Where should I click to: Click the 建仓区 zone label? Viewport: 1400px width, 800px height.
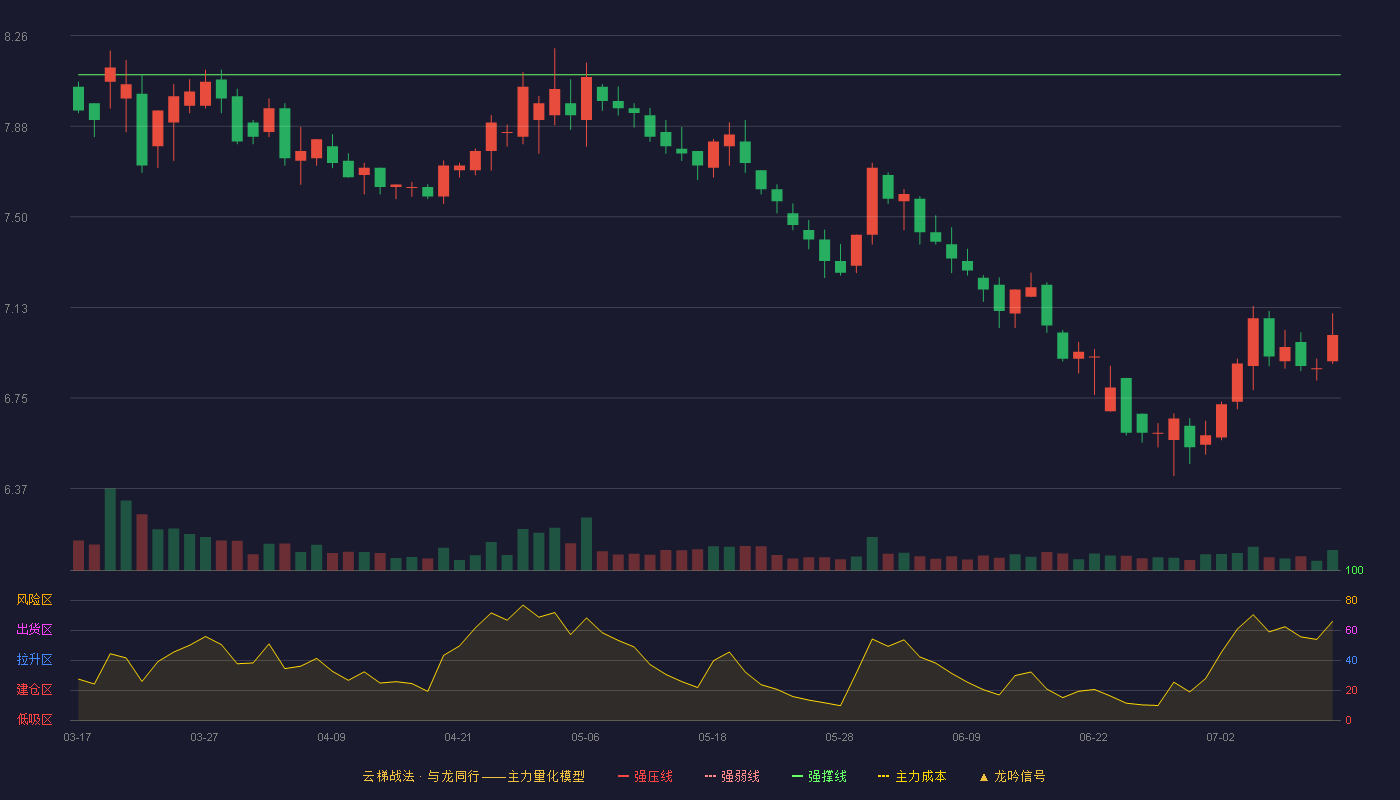click(x=34, y=690)
